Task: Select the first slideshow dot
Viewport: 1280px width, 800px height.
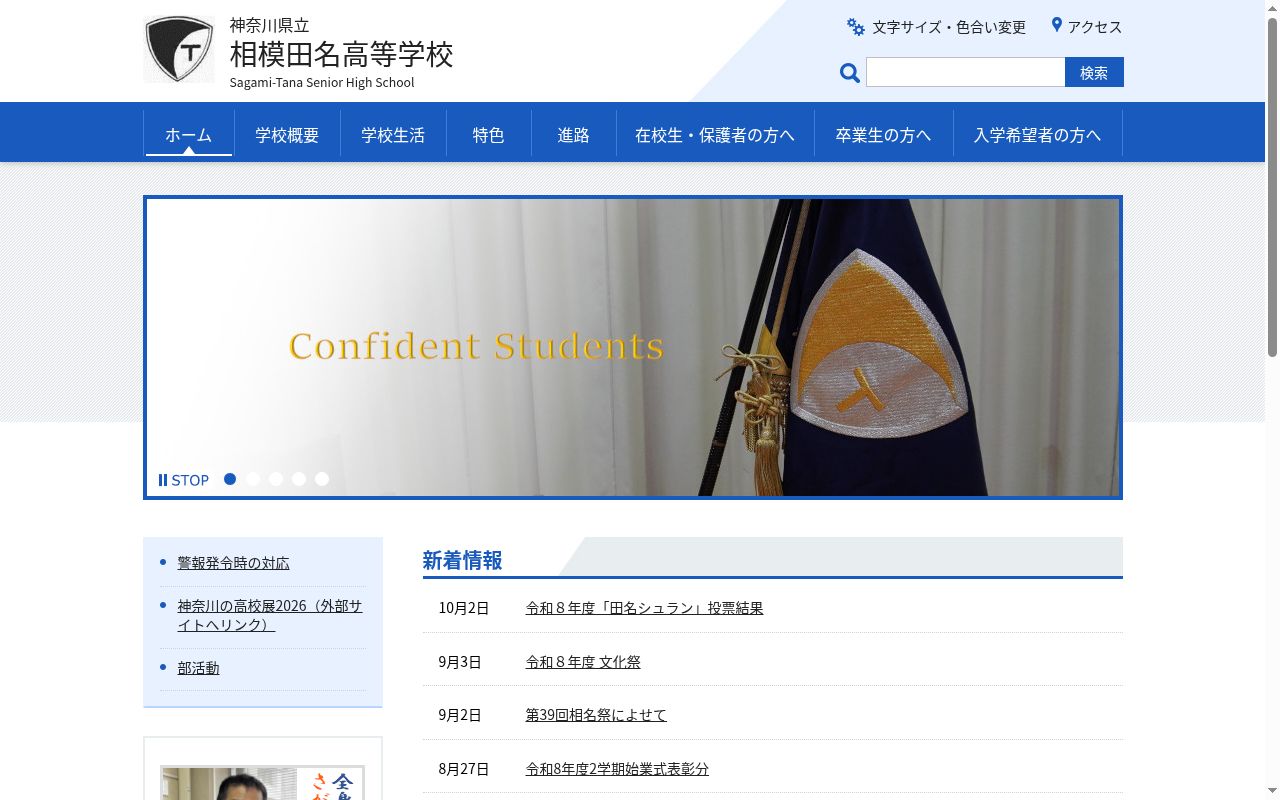Action: pyautogui.click(x=230, y=479)
